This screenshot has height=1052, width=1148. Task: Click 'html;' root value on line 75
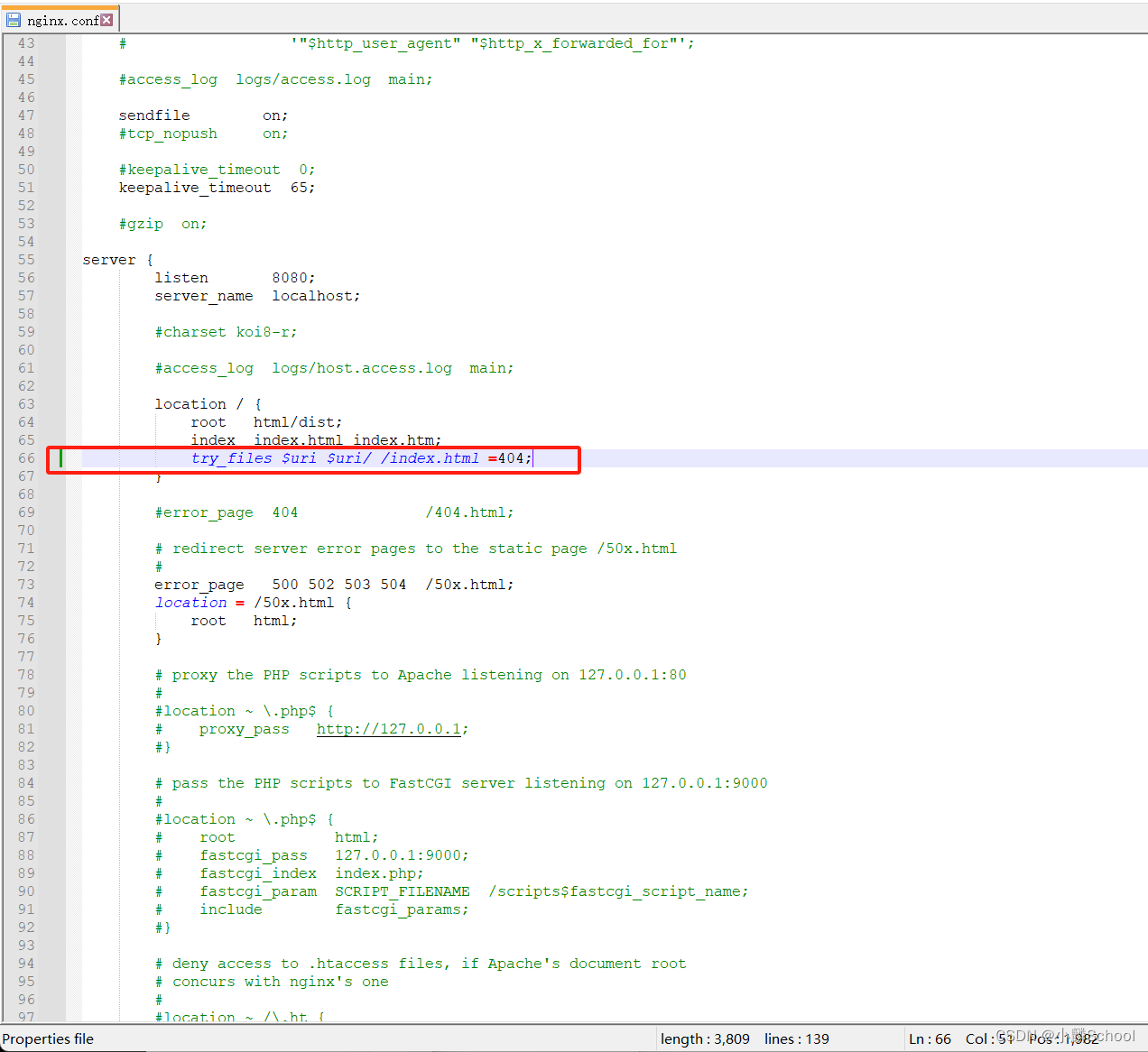tap(276, 621)
